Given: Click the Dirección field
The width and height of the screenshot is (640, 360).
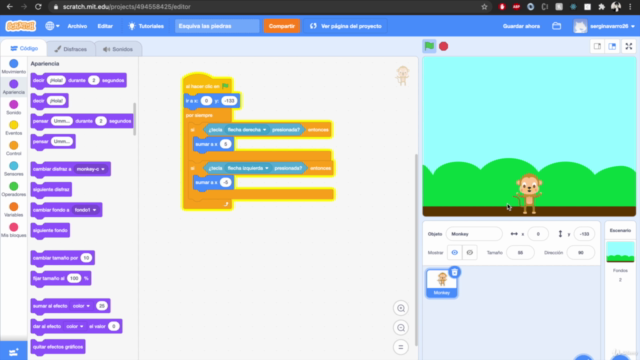Looking at the screenshot, I should (580, 253).
